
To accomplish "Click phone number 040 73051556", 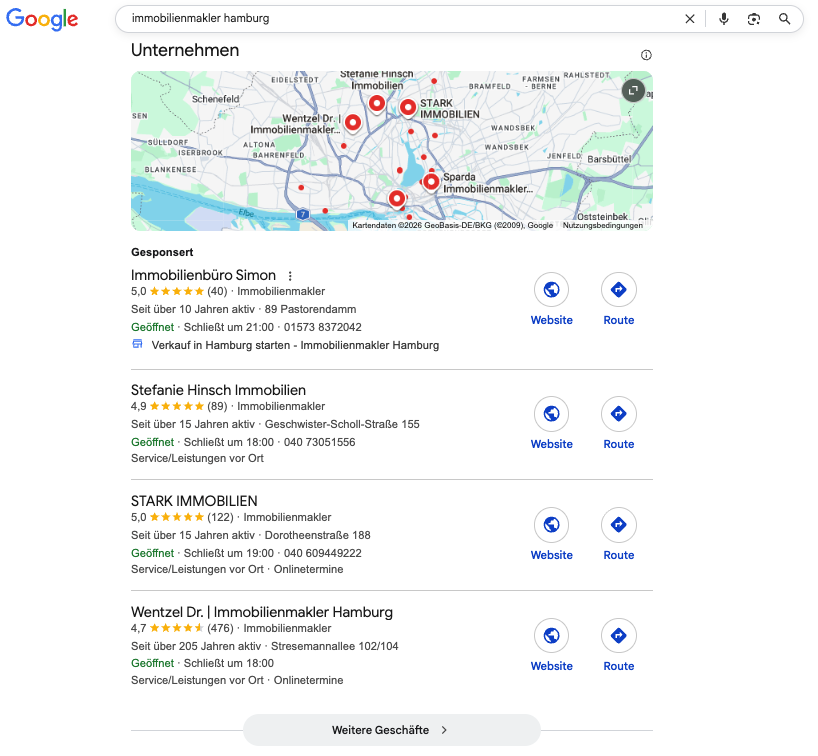I will (x=319, y=442).
